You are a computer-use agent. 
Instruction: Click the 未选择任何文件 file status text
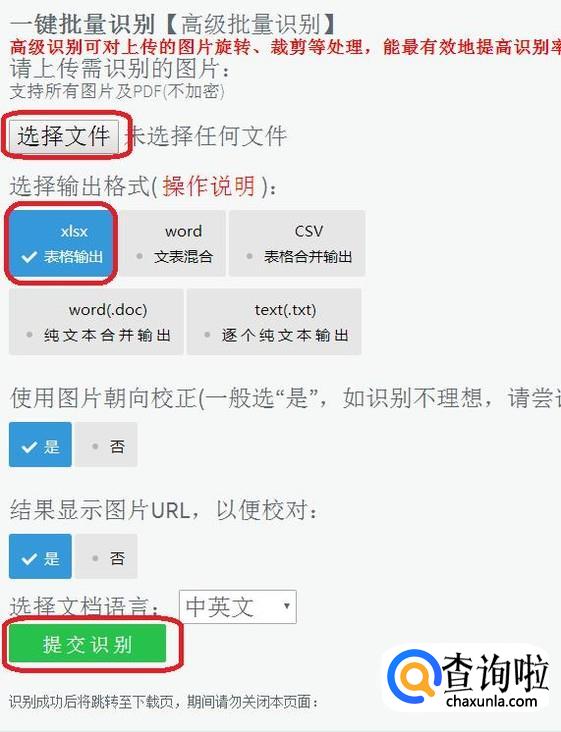pyautogui.click(x=206, y=136)
